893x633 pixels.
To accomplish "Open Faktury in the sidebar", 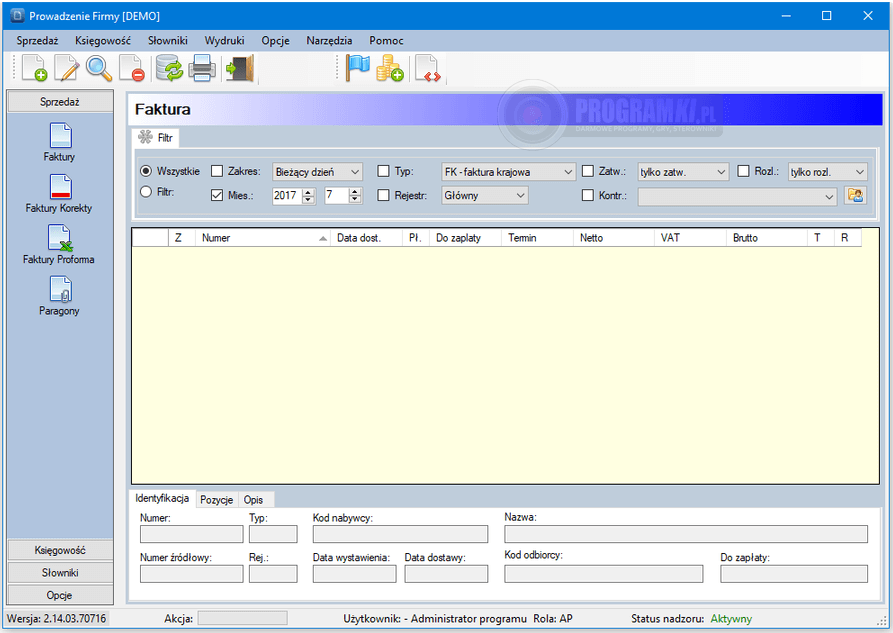I will click(x=59, y=142).
